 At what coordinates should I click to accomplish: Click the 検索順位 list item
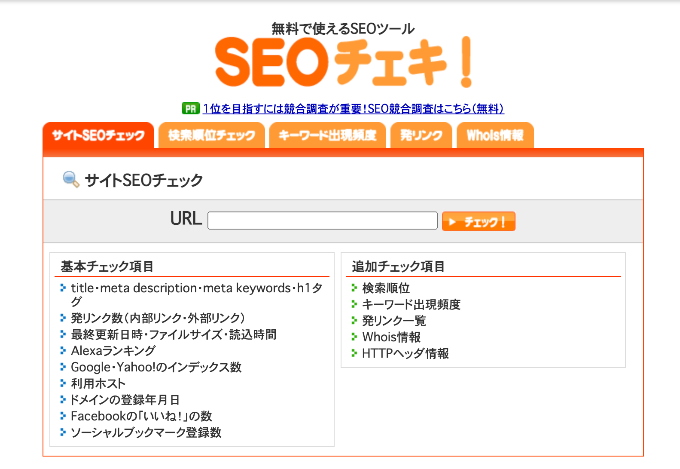[x=386, y=288]
